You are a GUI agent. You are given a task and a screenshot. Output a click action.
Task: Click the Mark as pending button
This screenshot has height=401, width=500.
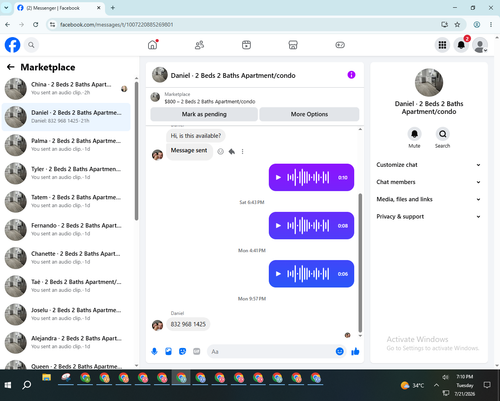pyautogui.click(x=204, y=114)
